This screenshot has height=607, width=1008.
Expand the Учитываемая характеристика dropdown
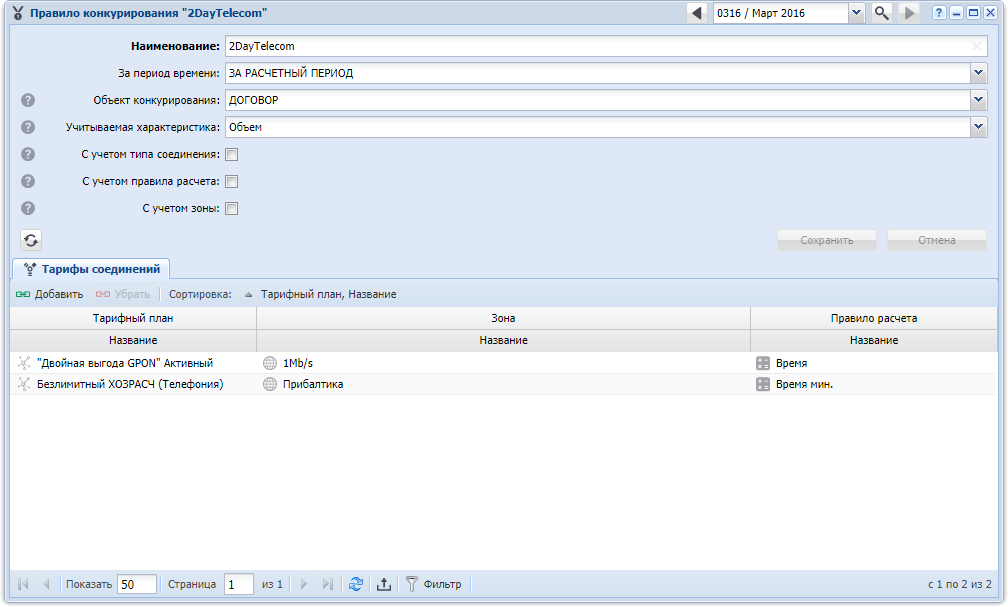tap(978, 127)
